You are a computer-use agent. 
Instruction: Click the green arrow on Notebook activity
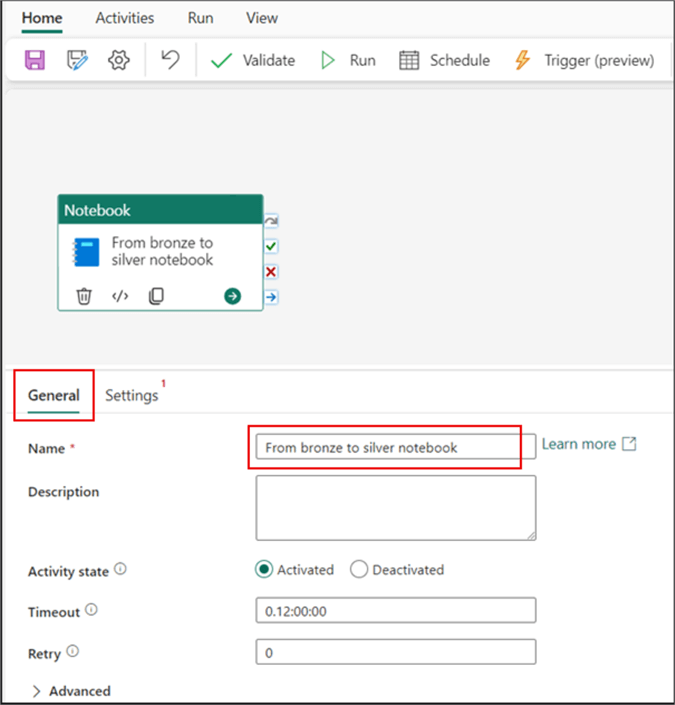[x=233, y=296]
